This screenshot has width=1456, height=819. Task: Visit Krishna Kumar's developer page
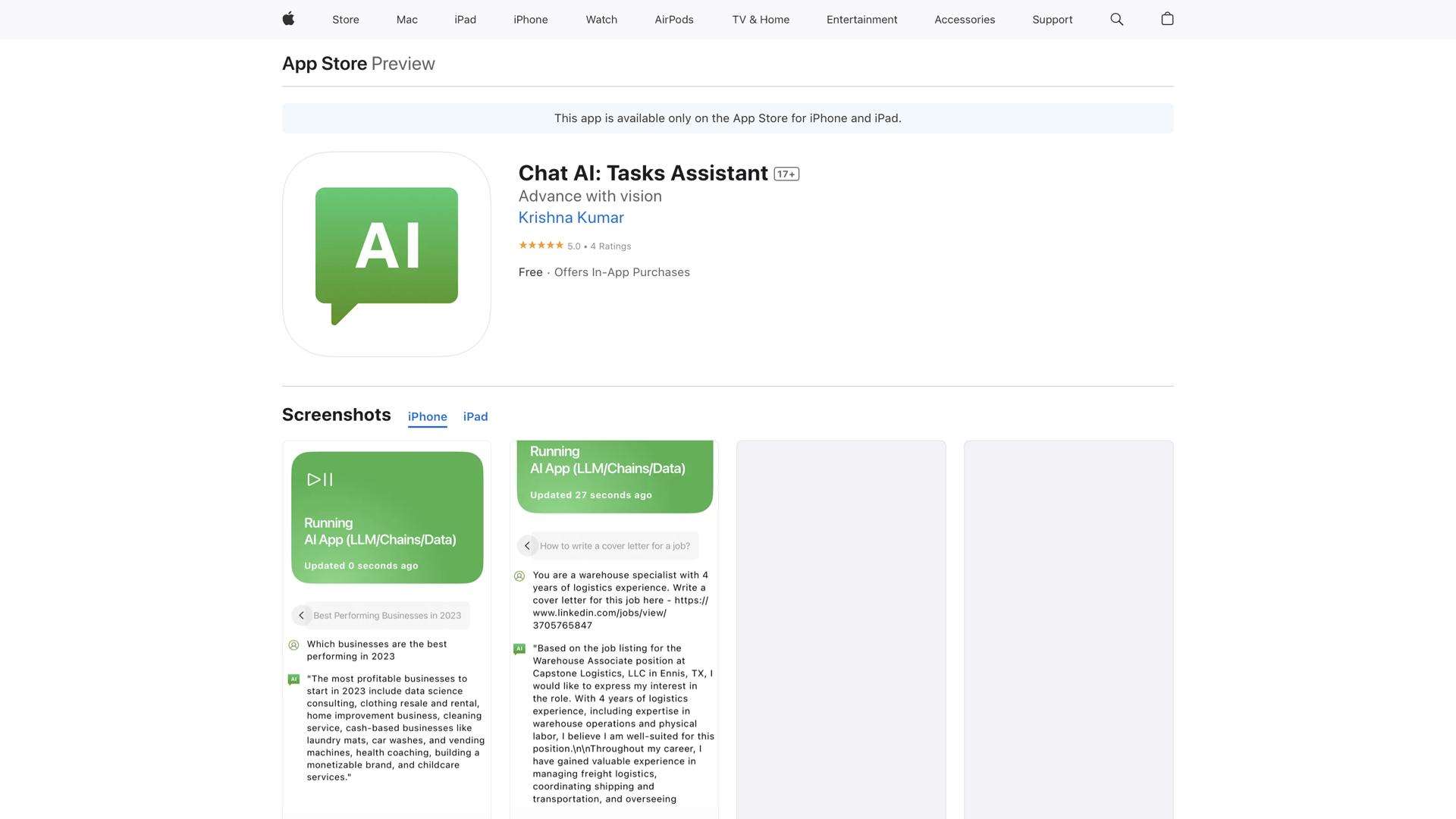[570, 218]
